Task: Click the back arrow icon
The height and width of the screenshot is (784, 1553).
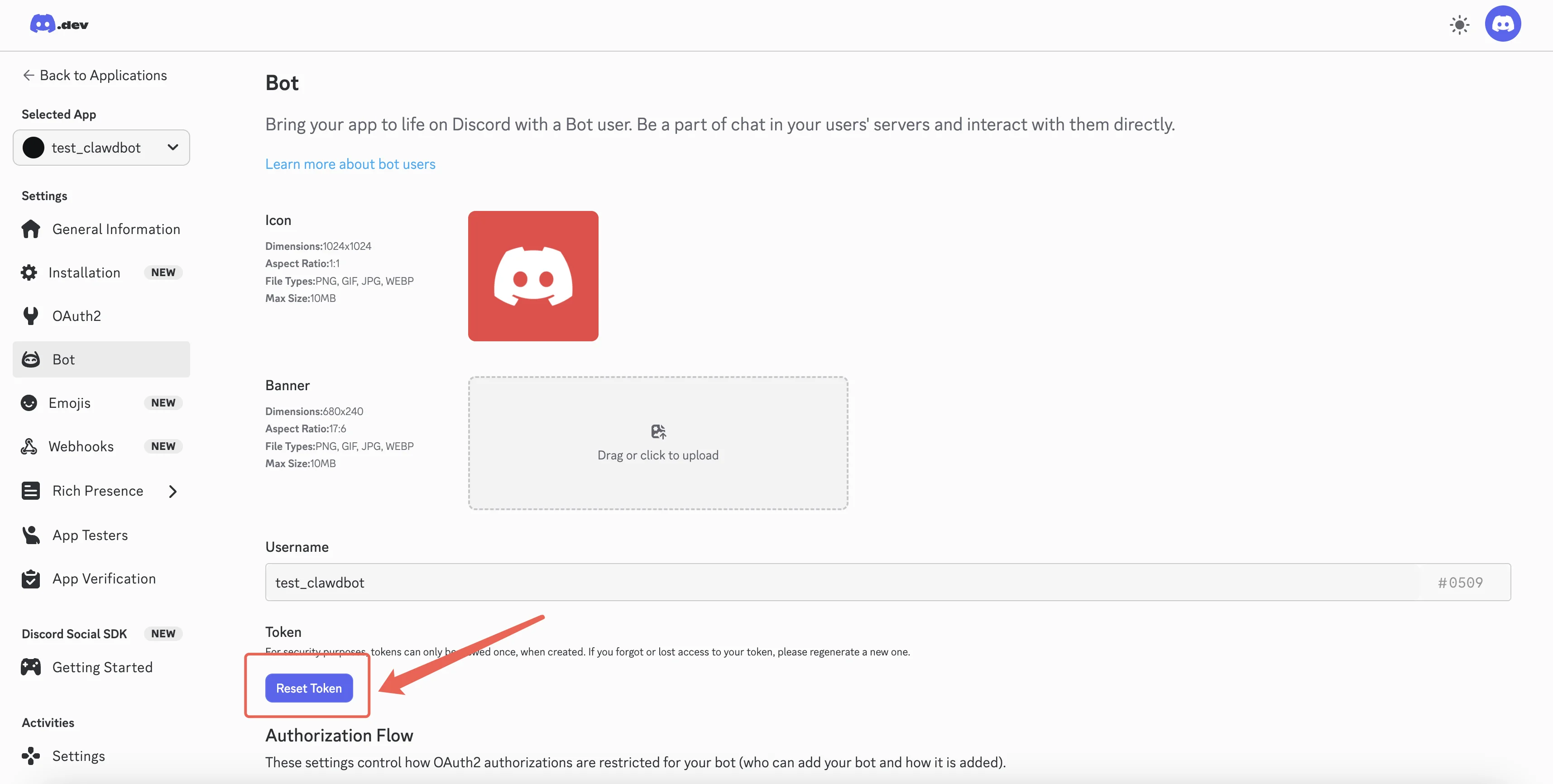Action: [x=29, y=75]
